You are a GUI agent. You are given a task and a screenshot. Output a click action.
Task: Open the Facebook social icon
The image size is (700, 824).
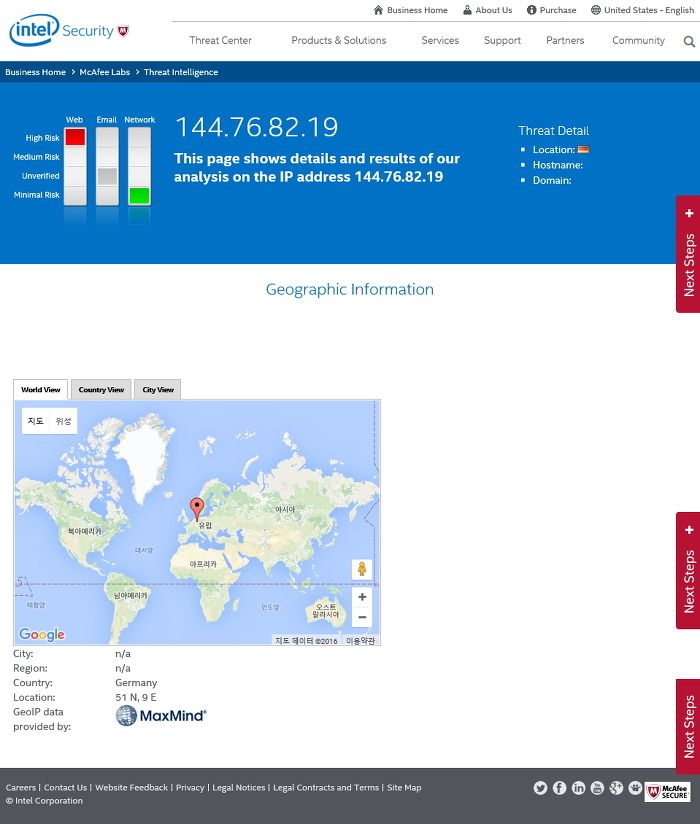tap(559, 788)
